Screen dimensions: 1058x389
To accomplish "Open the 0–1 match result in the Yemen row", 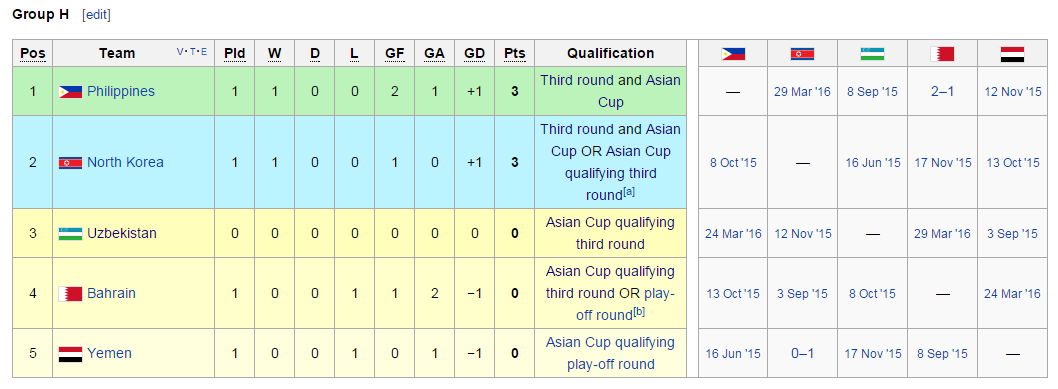I will click(802, 353).
